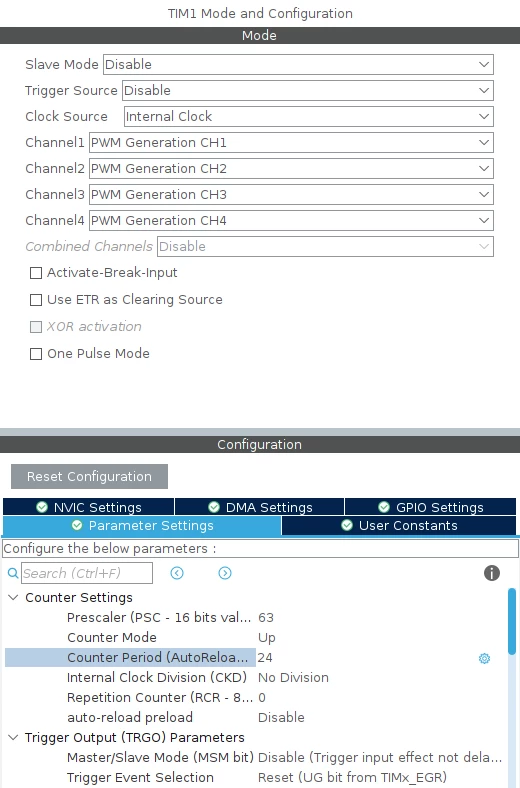Image resolution: width=520 pixels, height=788 pixels.
Task: Switch to DMA Settings tab
Action: click(259, 507)
